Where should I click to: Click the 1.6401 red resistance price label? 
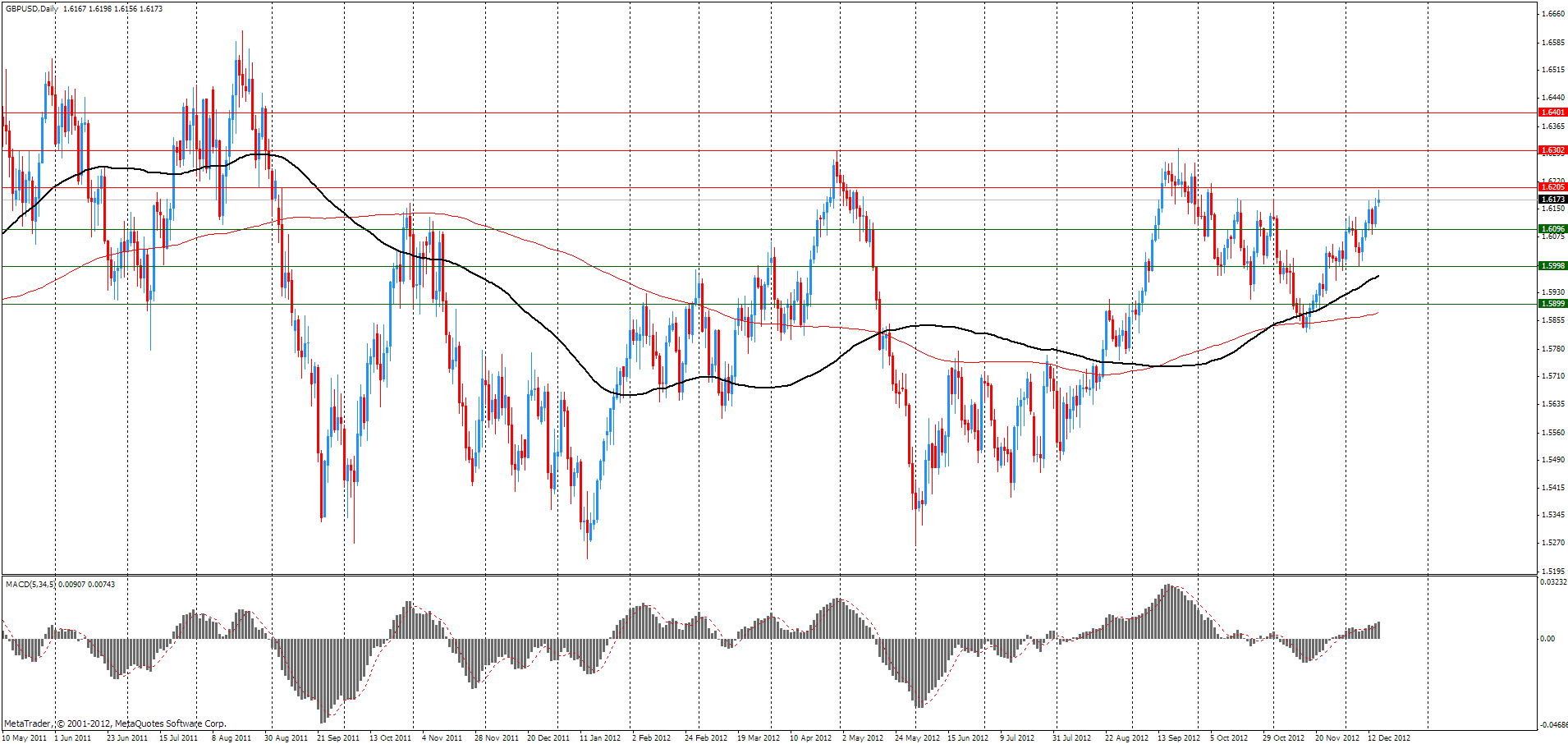(1552, 113)
